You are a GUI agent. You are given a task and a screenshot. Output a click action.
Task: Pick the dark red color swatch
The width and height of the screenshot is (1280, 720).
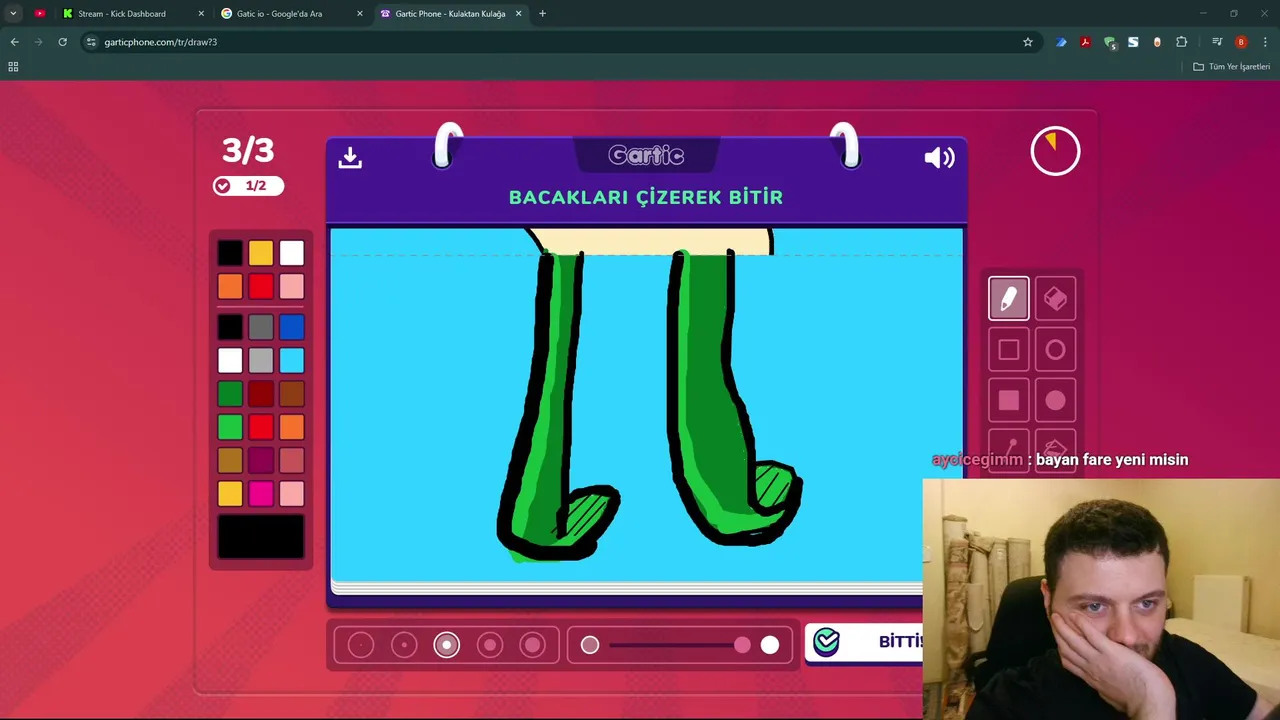point(260,394)
